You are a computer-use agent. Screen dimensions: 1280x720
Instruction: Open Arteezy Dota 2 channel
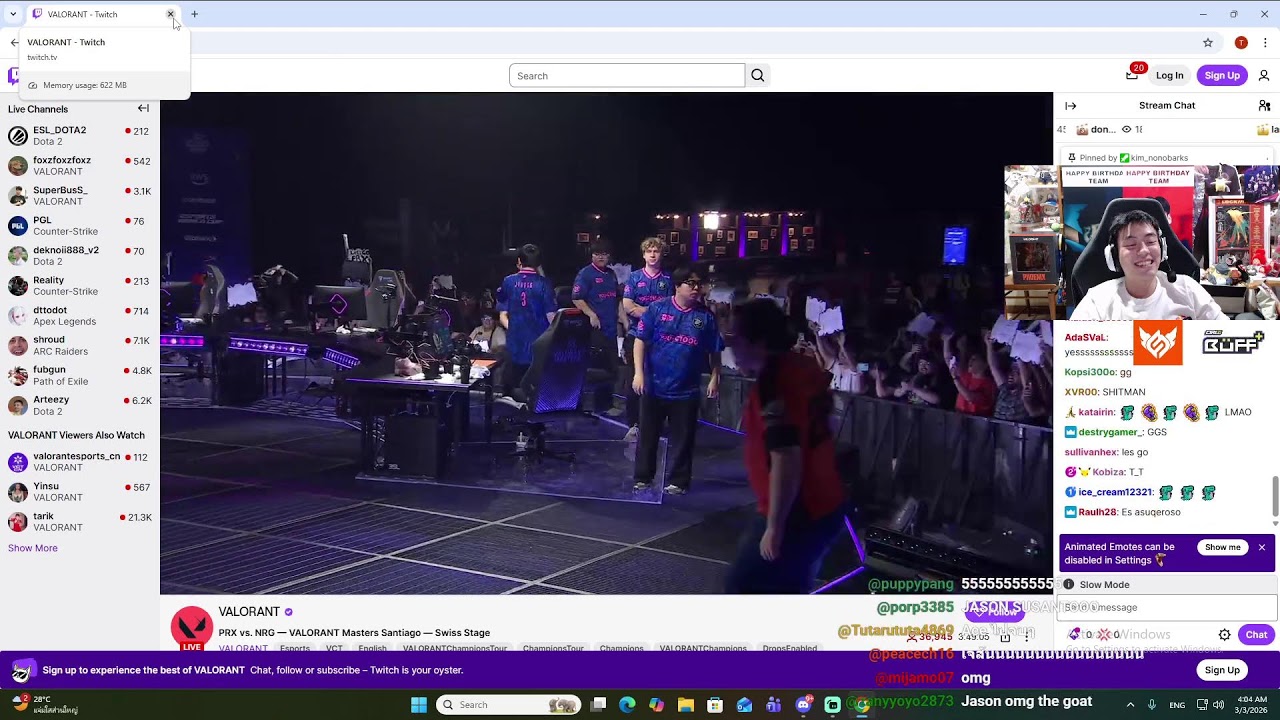80,406
